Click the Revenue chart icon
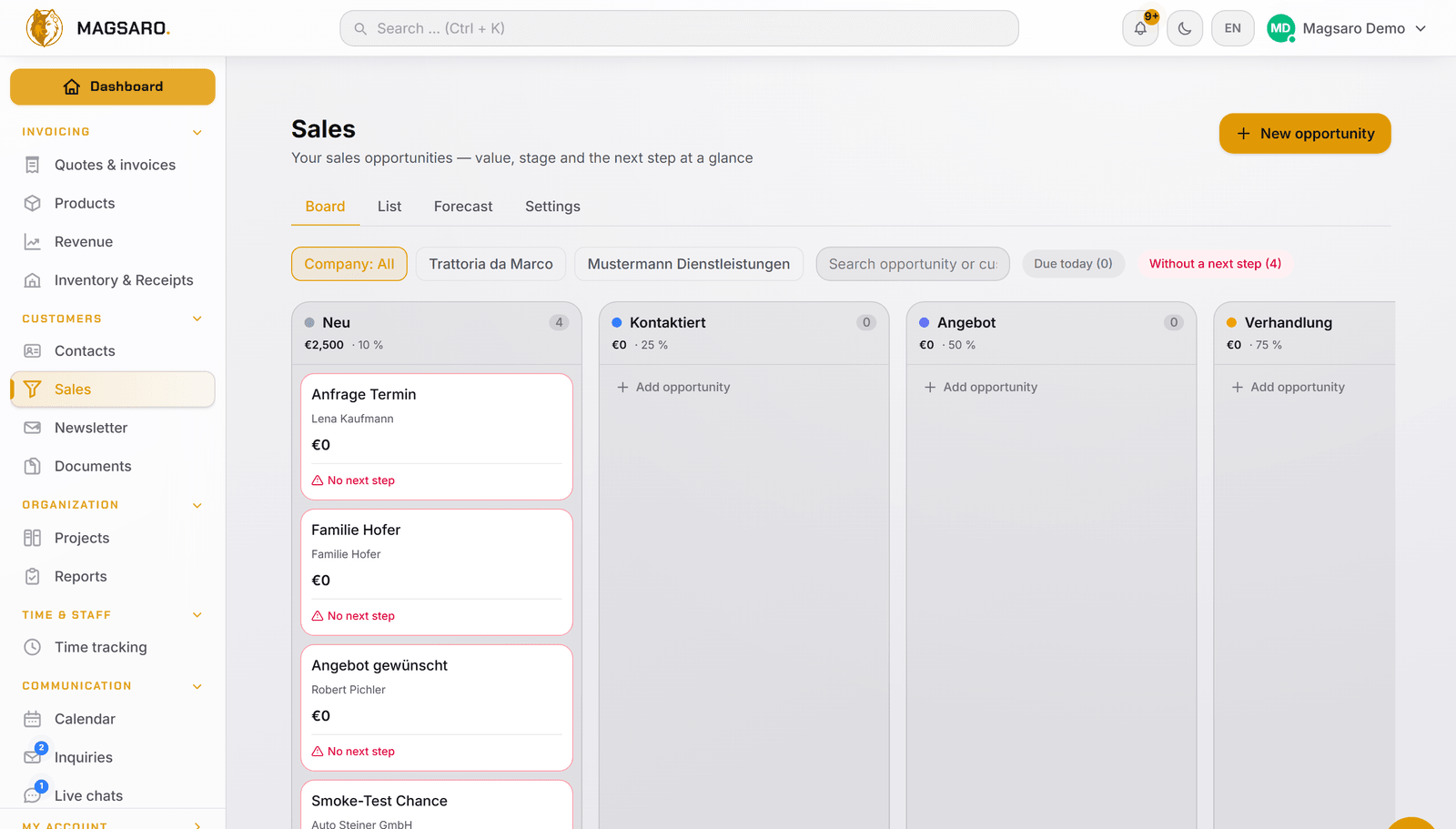This screenshot has height=829, width=1456. 33,242
